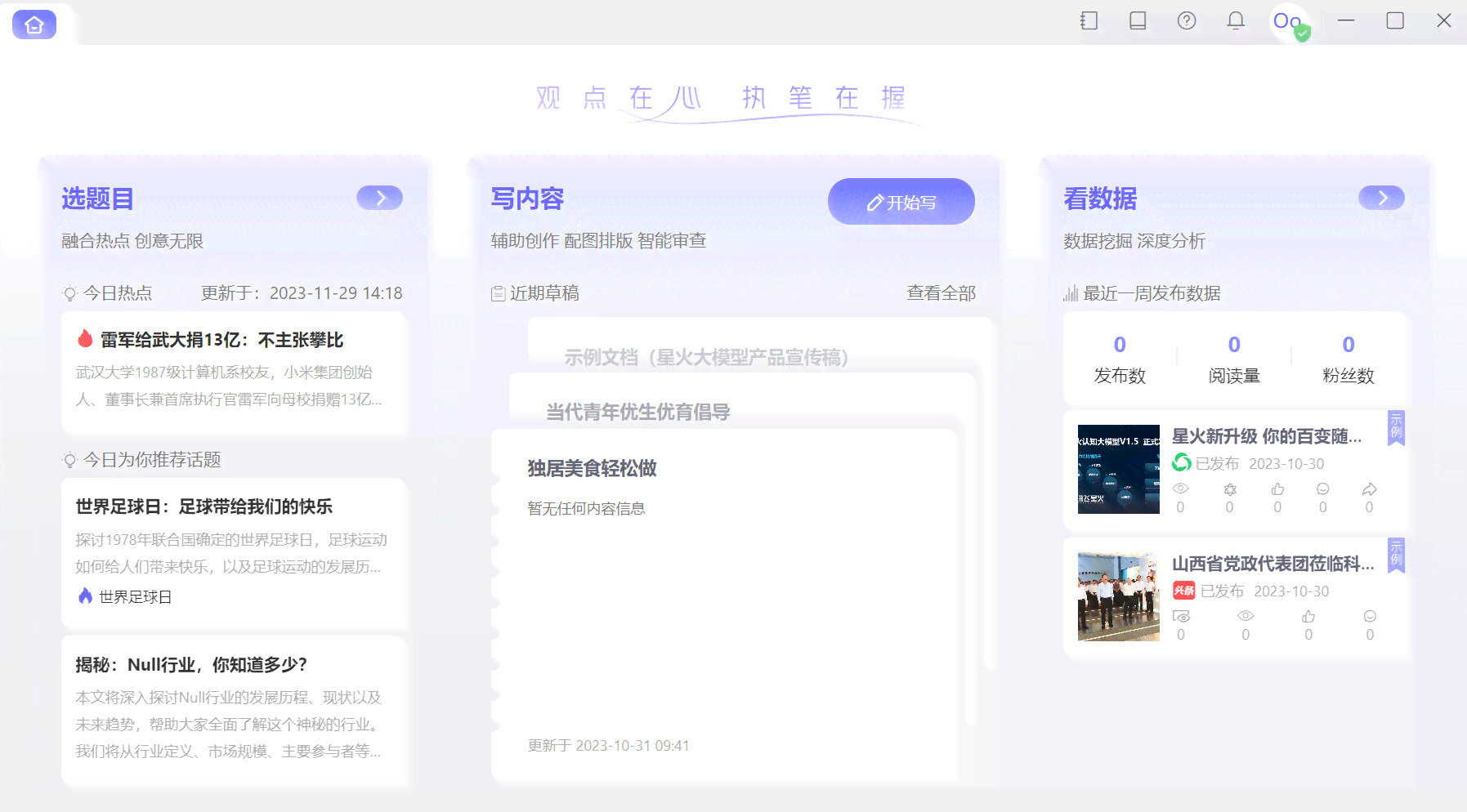Open the tablet/book icon in title bar

1138,21
